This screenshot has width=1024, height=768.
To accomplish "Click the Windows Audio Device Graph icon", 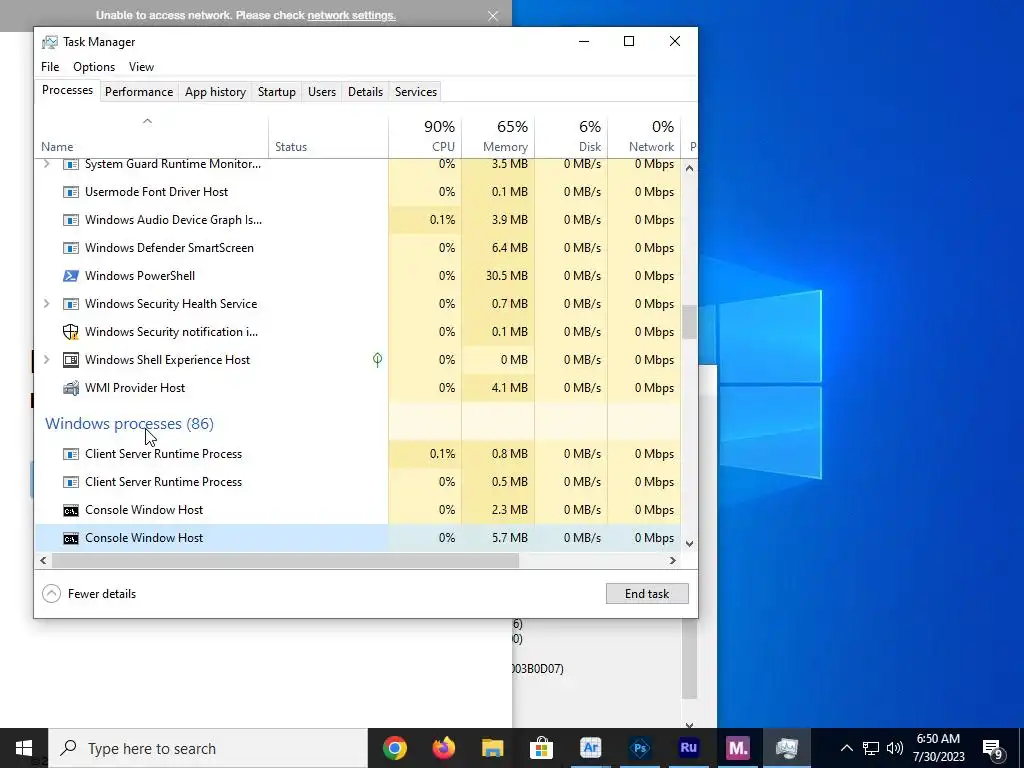I will point(71,220).
